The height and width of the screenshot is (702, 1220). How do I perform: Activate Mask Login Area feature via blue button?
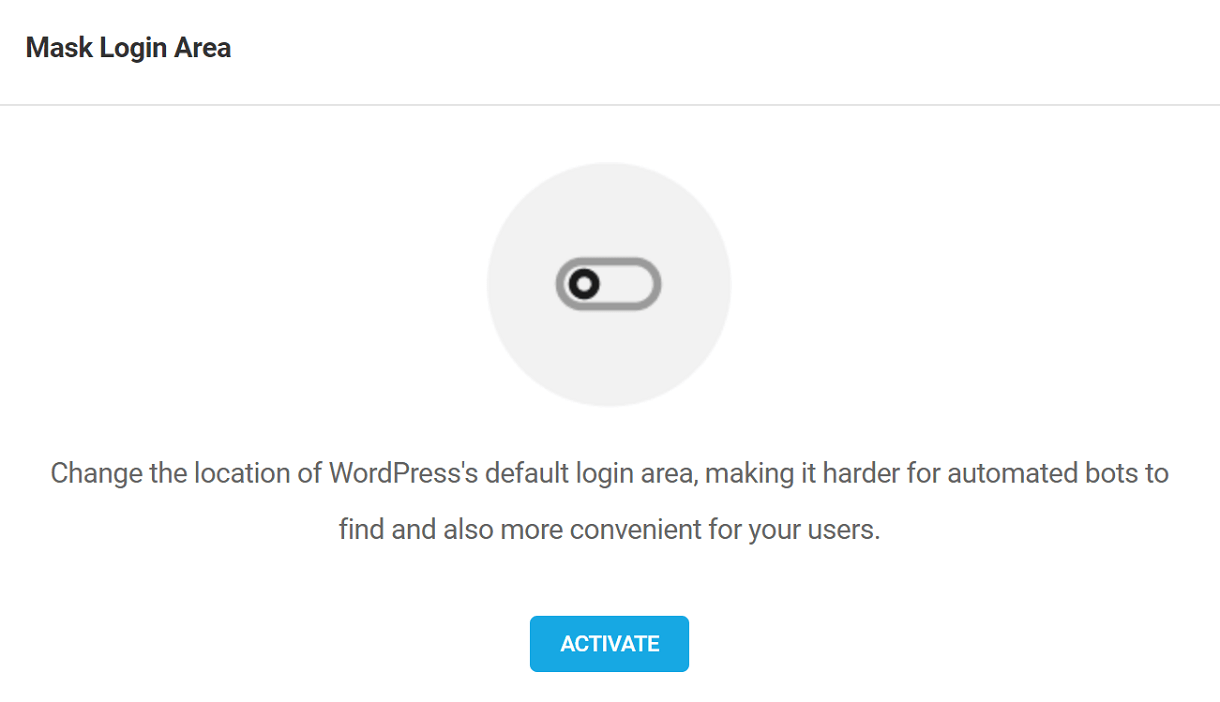[x=609, y=644]
